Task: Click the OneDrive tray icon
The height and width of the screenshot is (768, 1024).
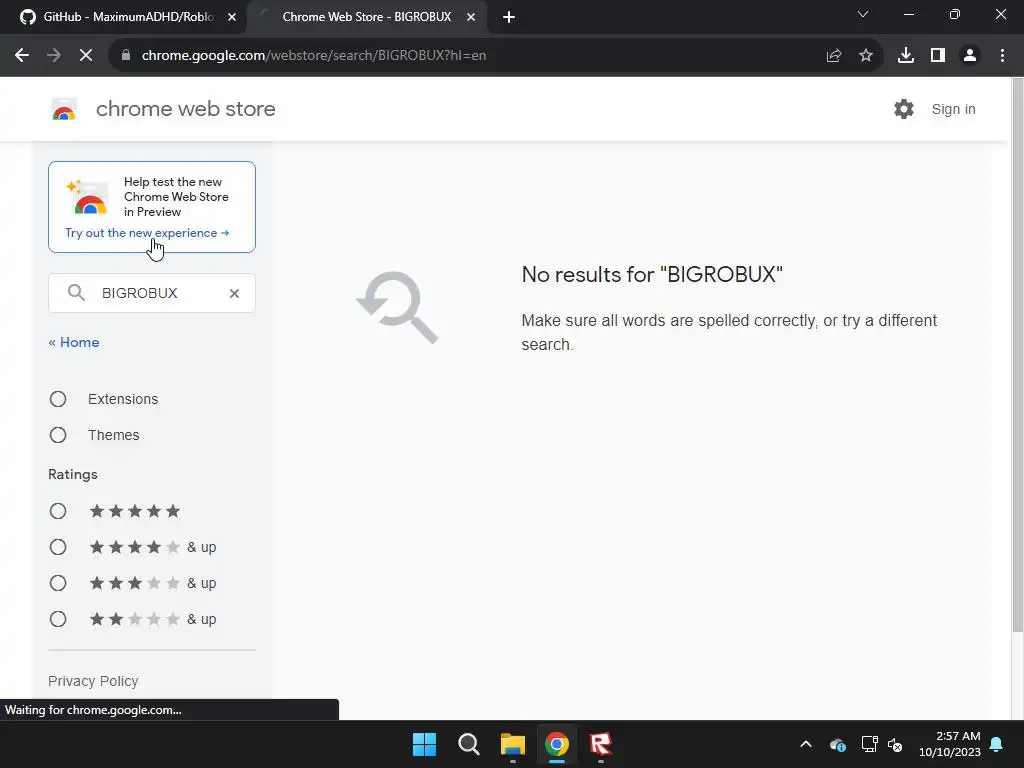Action: [x=838, y=744]
